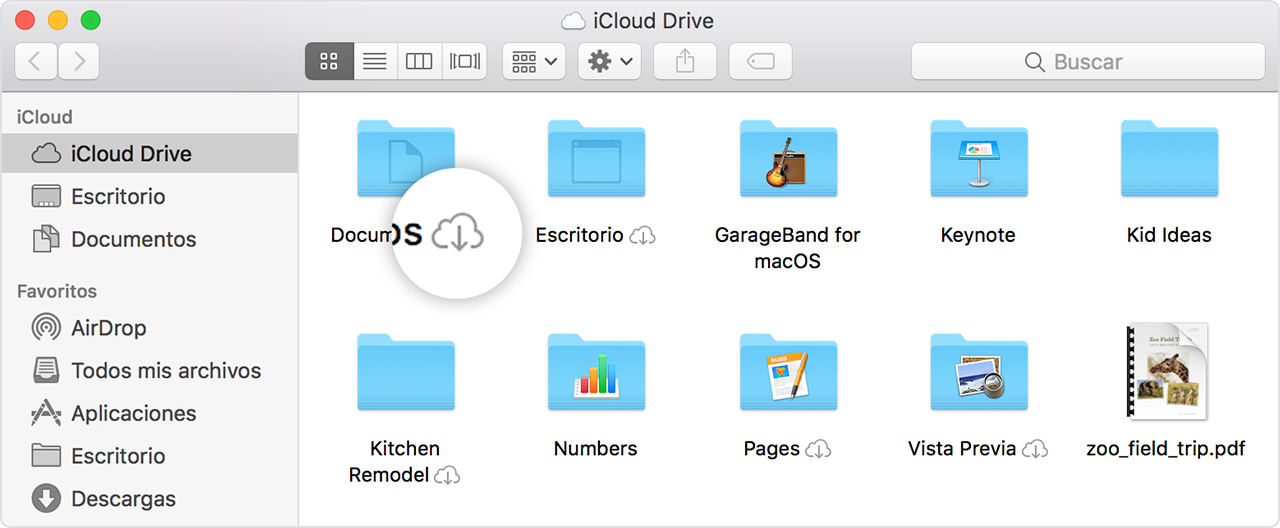Image resolution: width=1280 pixels, height=528 pixels.
Task: Click the download cloud icon beside Escritorio
Action: coord(643,236)
